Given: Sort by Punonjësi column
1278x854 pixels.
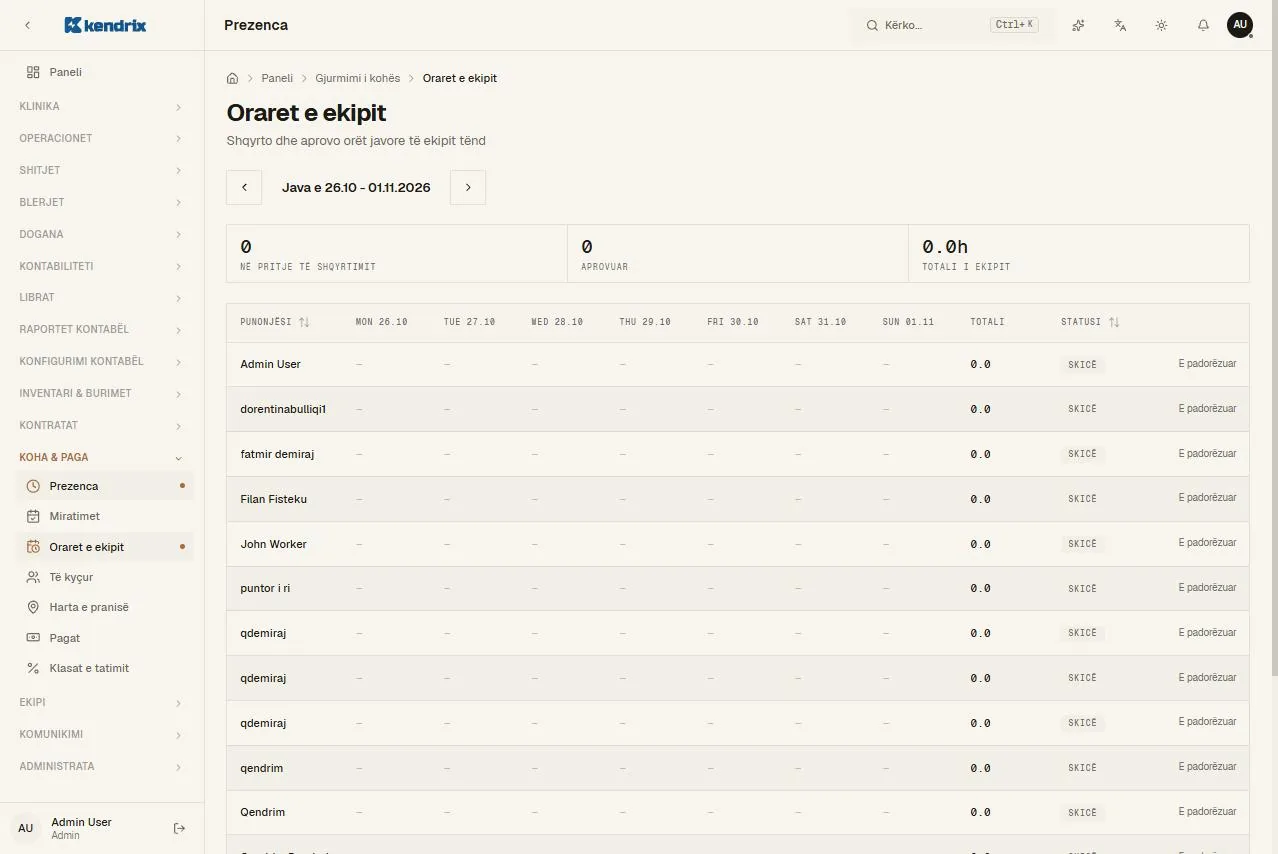Looking at the screenshot, I should click(275, 322).
